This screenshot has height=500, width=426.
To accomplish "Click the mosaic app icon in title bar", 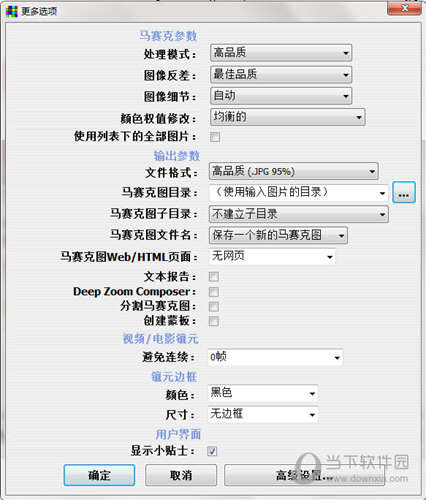I will tap(12, 12).
